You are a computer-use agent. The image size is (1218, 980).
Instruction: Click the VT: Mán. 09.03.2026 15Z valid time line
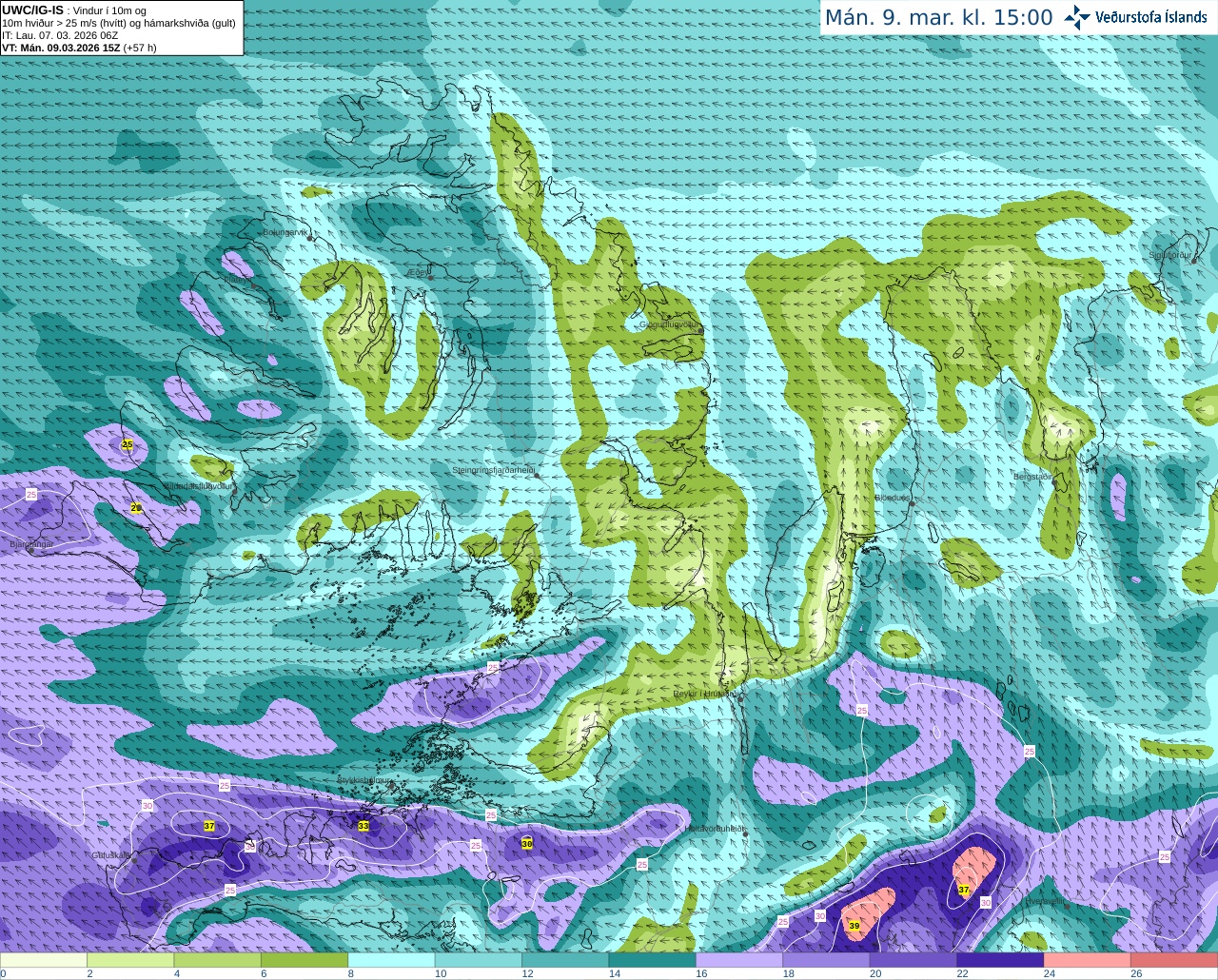pyautogui.click(x=79, y=48)
